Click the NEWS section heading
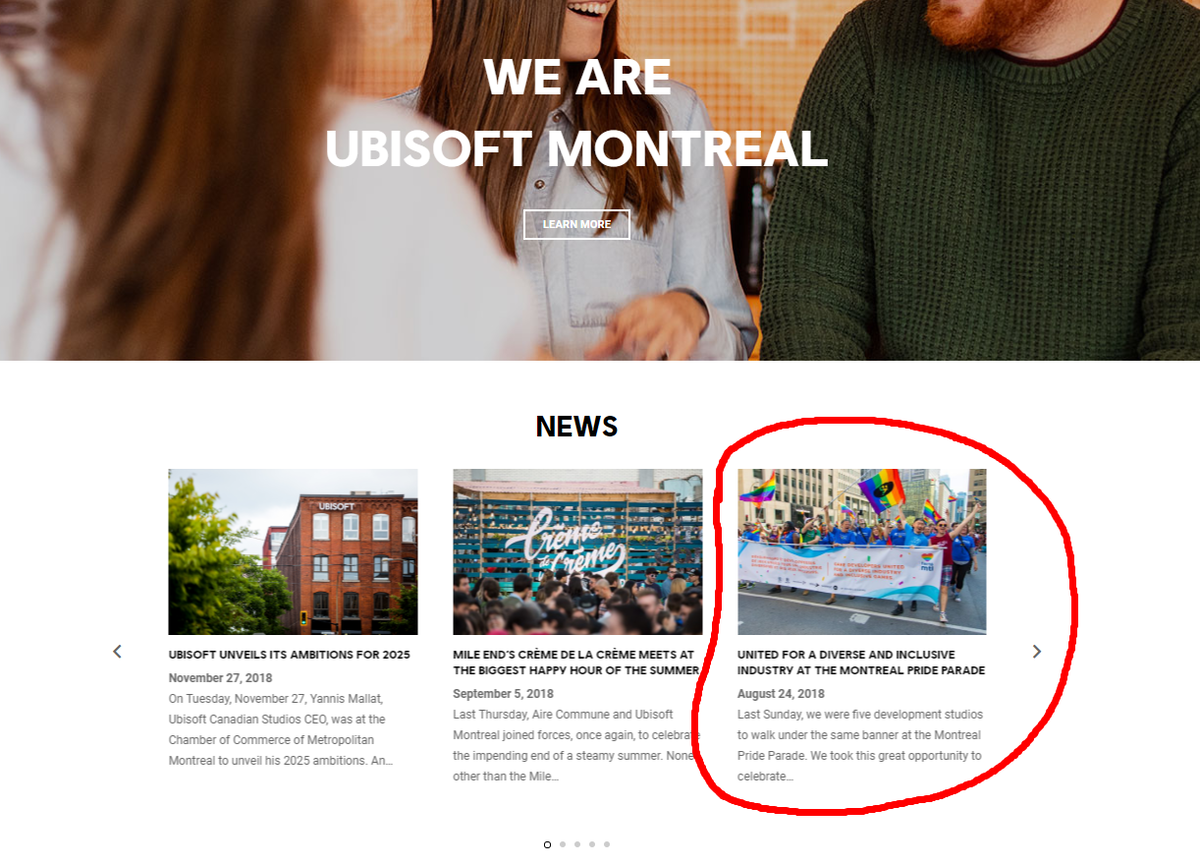Screen dimensions: 1200x865 click(x=577, y=427)
